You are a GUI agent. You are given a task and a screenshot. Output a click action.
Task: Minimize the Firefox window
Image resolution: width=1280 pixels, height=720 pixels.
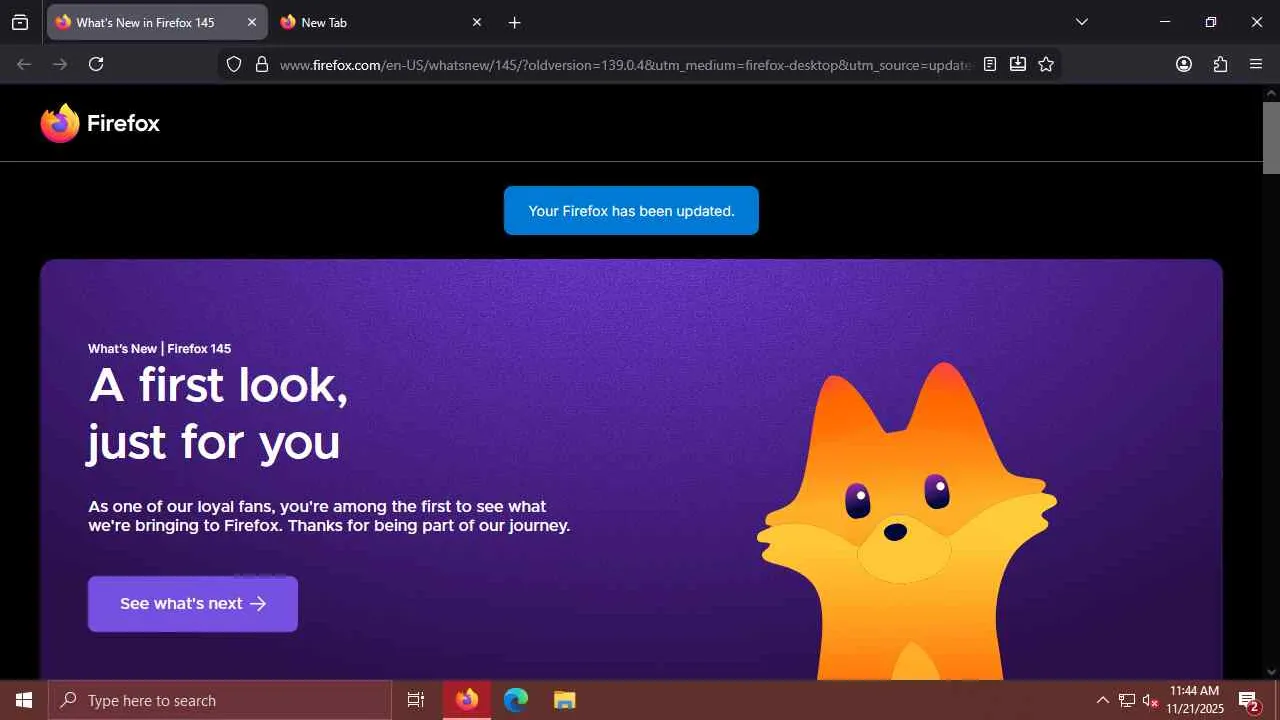[1164, 22]
